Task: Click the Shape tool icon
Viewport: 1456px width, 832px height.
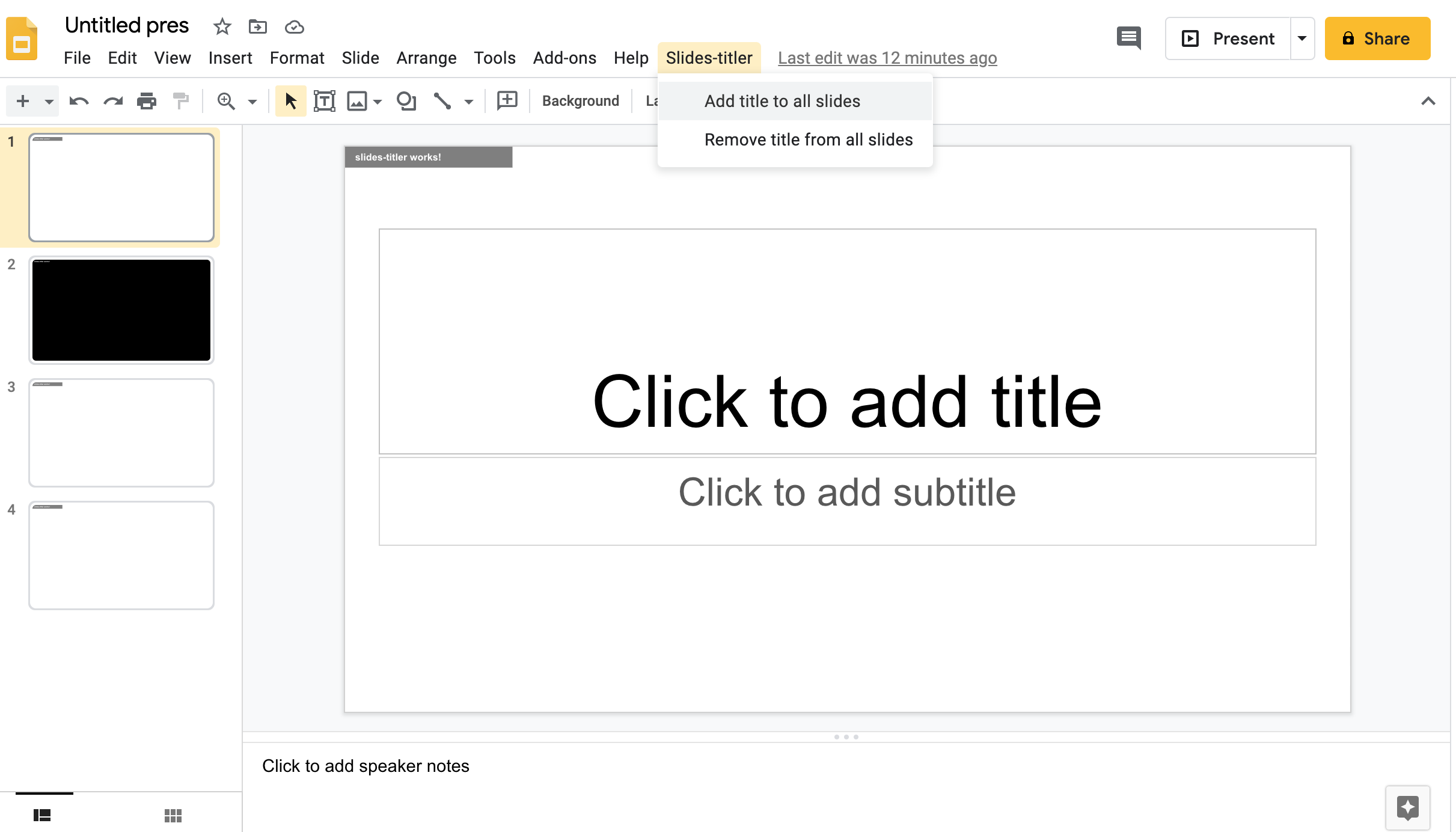Action: pos(406,101)
